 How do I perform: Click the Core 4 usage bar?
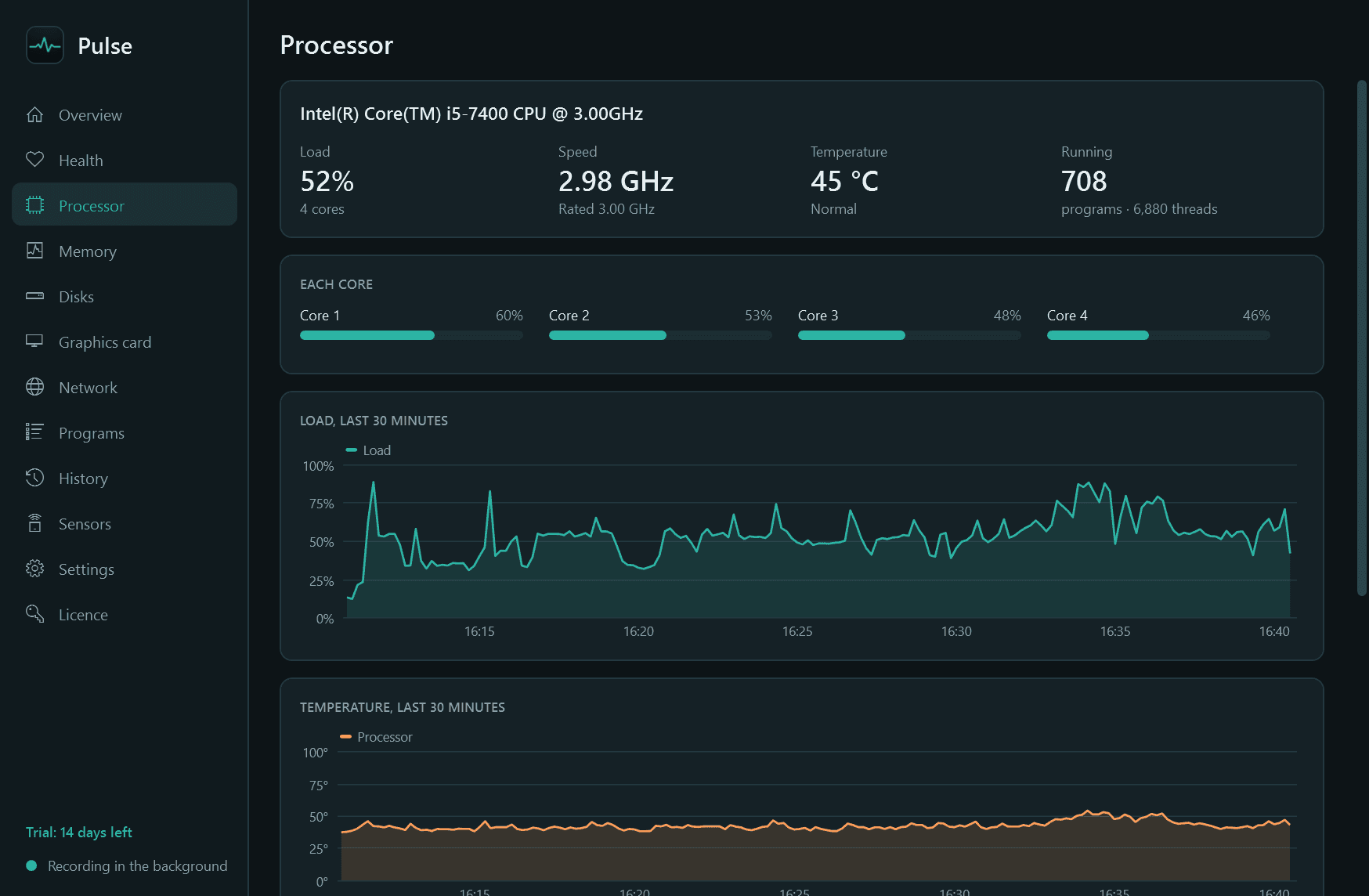(x=1158, y=335)
